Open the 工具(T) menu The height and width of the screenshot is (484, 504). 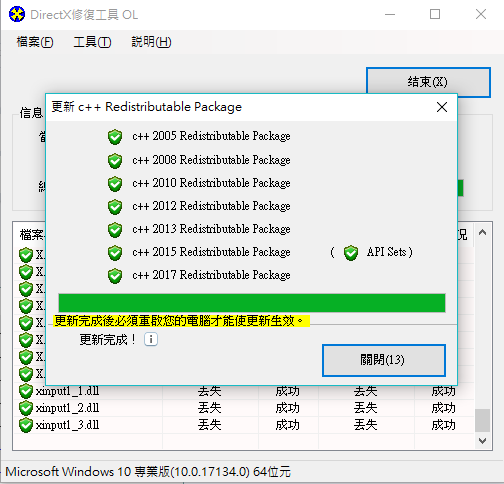[92, 42]
